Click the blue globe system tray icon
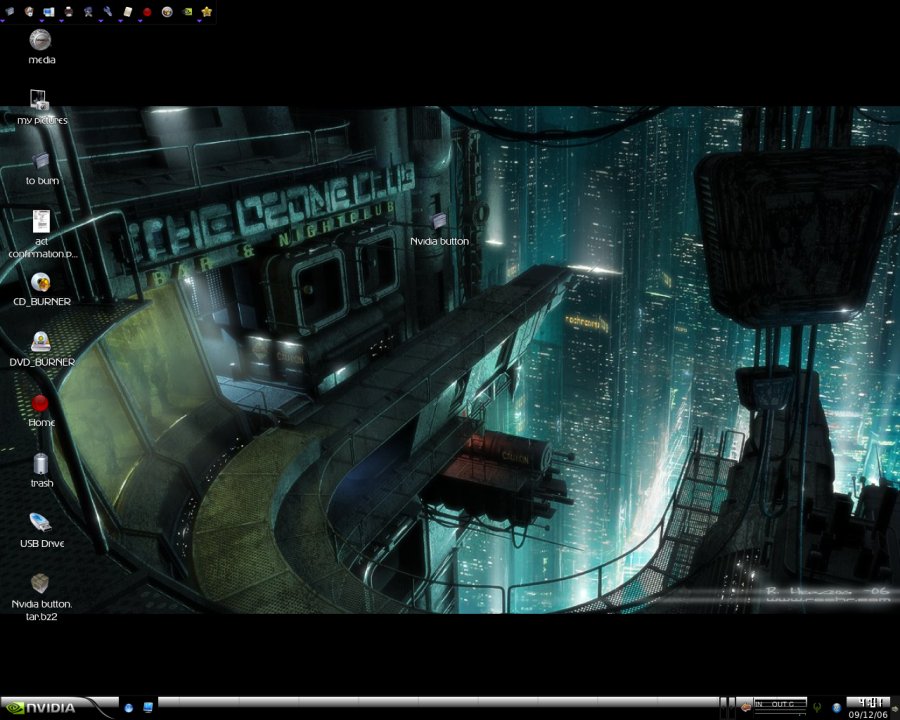 pos(837,708)
